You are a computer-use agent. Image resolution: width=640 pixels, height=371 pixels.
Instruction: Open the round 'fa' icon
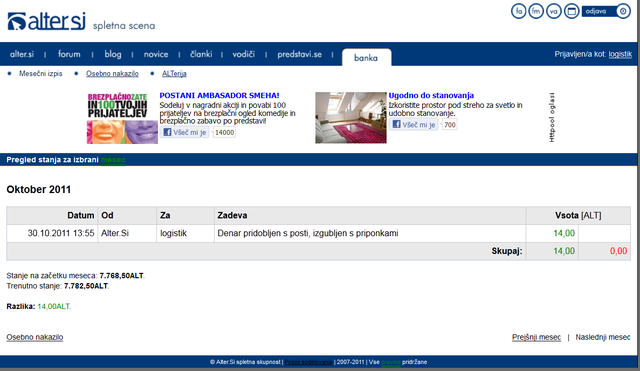coord(519,11)
